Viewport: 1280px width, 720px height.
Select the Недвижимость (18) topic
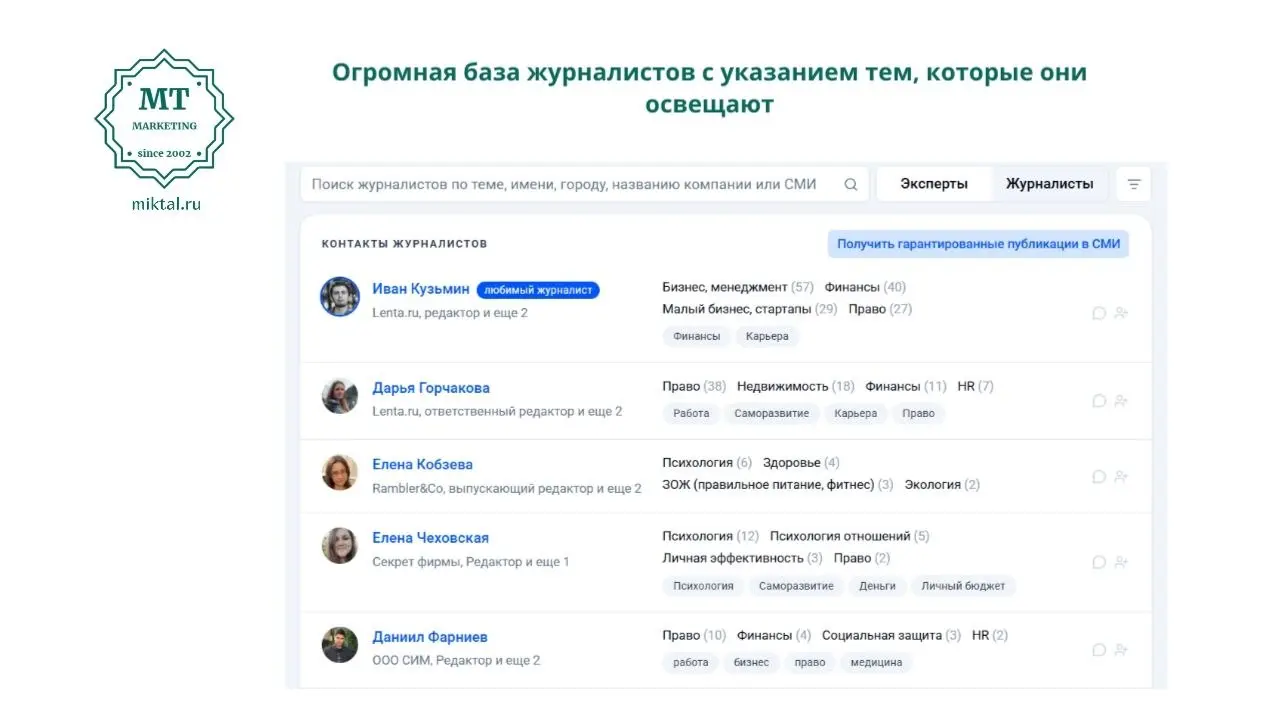[796, 386]
